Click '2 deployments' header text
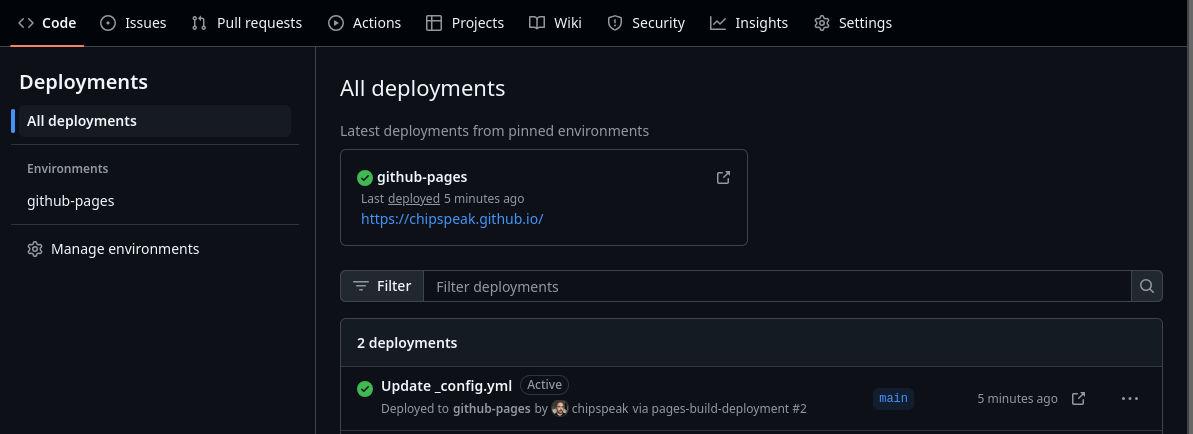Image resolution: width=1193 pixels, height=434 pixels. [x=407, y=343]
